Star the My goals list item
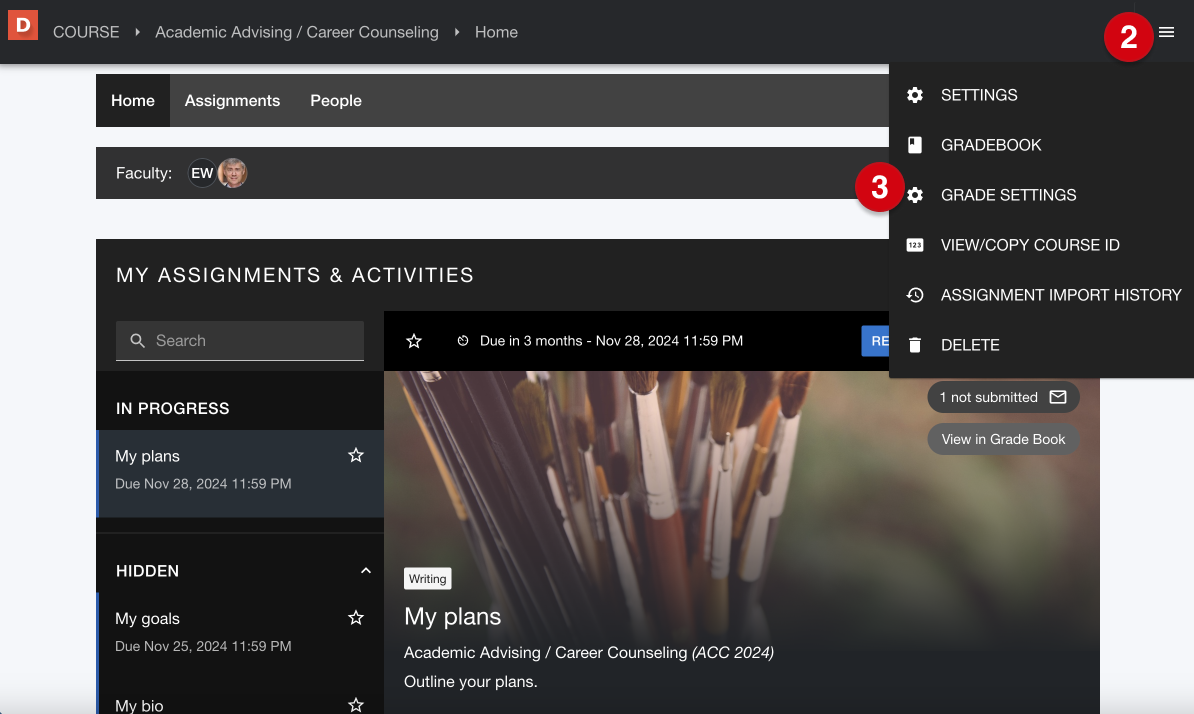The height and width of the screenshot is (714, 1194). pos(356,617)
